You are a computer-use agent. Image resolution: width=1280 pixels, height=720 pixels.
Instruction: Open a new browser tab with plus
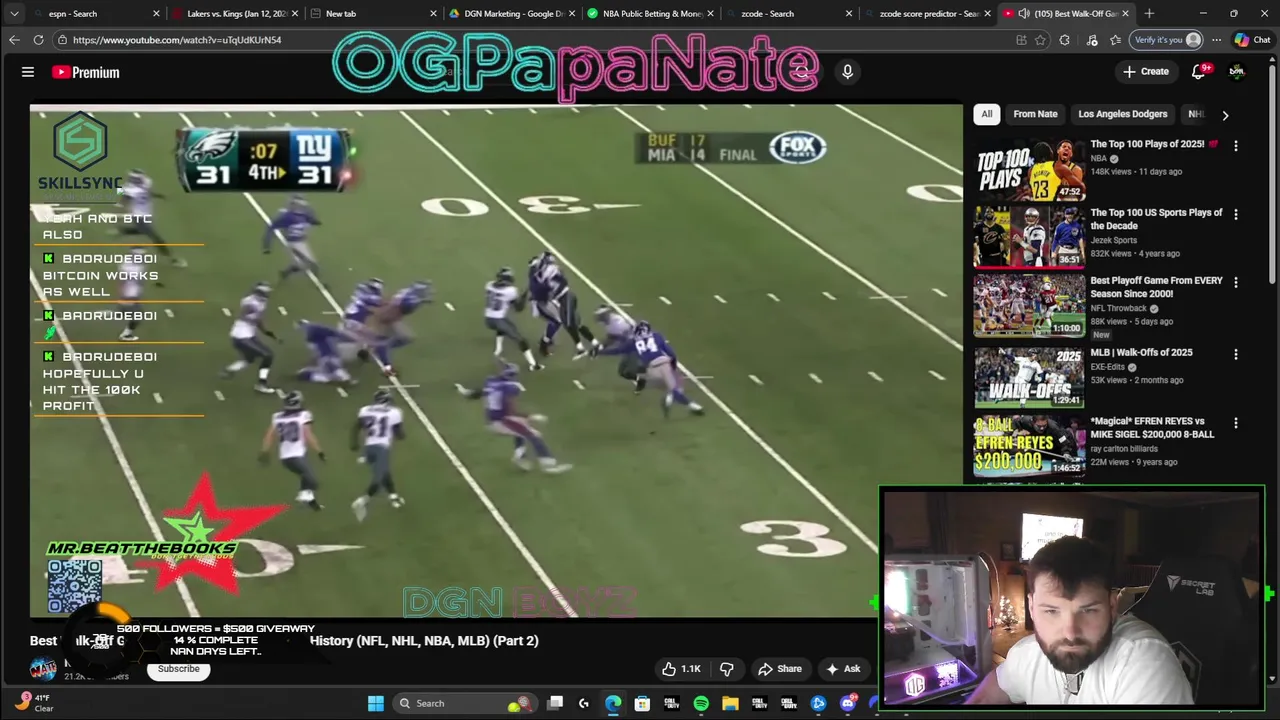pyautogui.click(x=1149, y=14)
